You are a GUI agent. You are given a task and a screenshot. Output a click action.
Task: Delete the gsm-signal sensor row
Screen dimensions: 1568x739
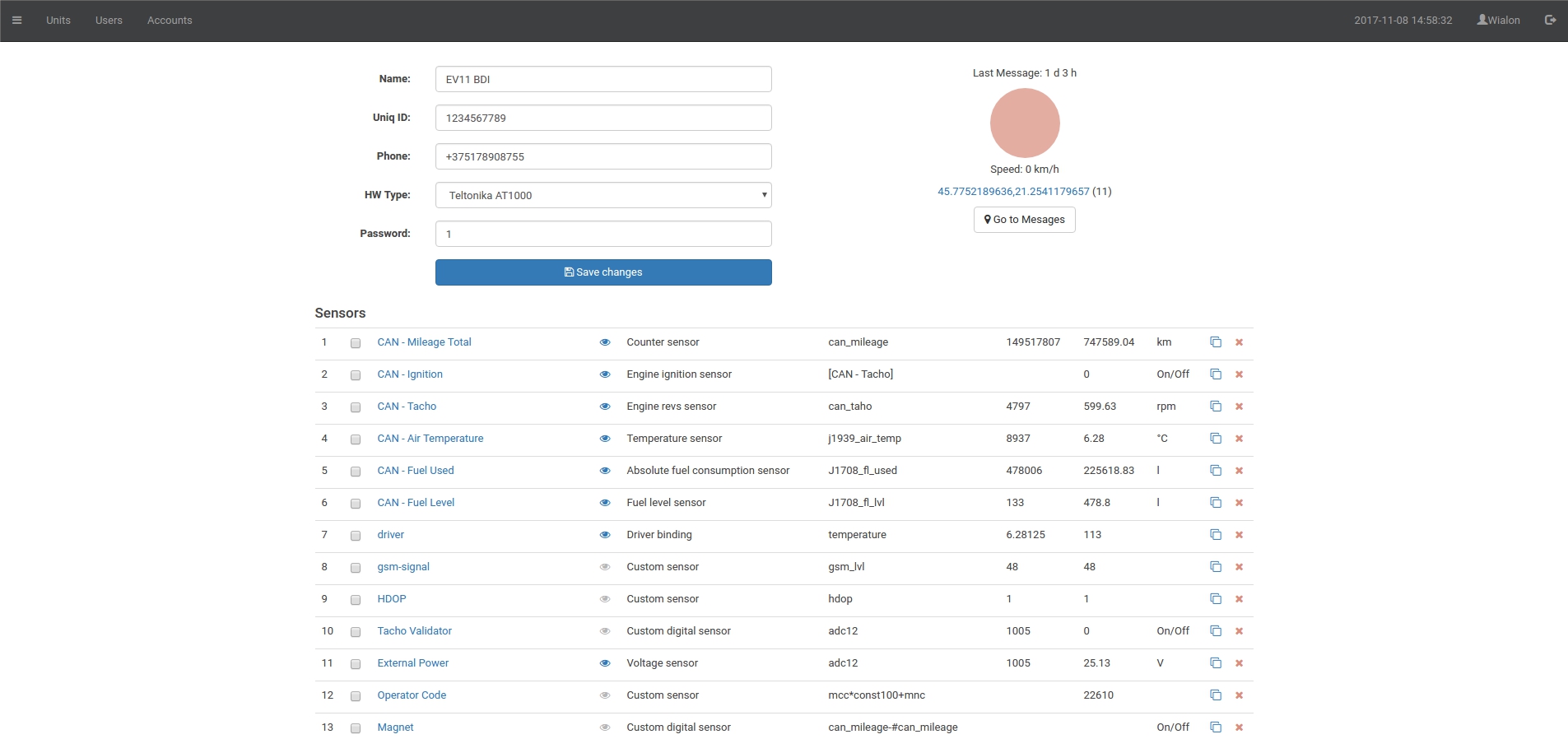[1239, 567]
